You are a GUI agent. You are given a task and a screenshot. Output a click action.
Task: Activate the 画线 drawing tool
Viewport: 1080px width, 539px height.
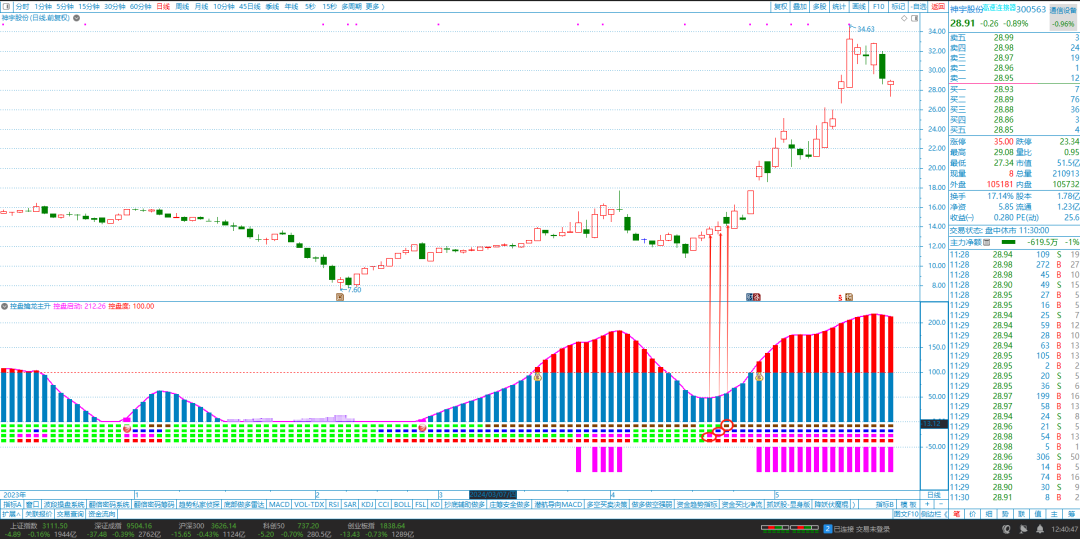tap(859, 6)
